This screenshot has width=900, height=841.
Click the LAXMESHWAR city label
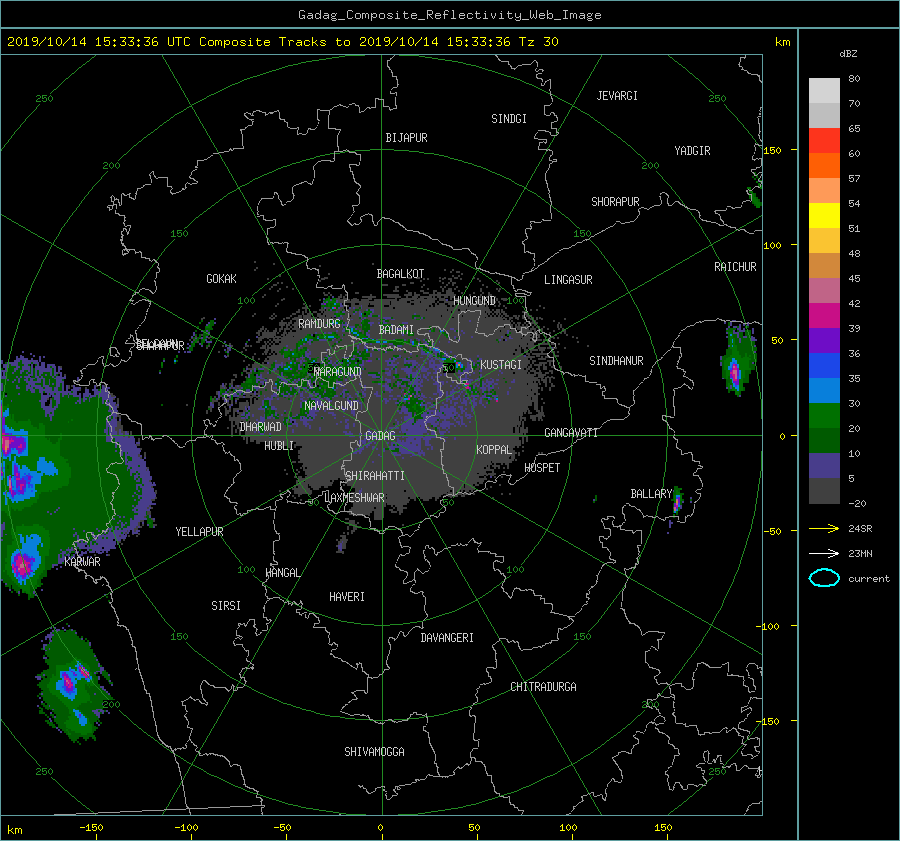(x=354, y=498)
